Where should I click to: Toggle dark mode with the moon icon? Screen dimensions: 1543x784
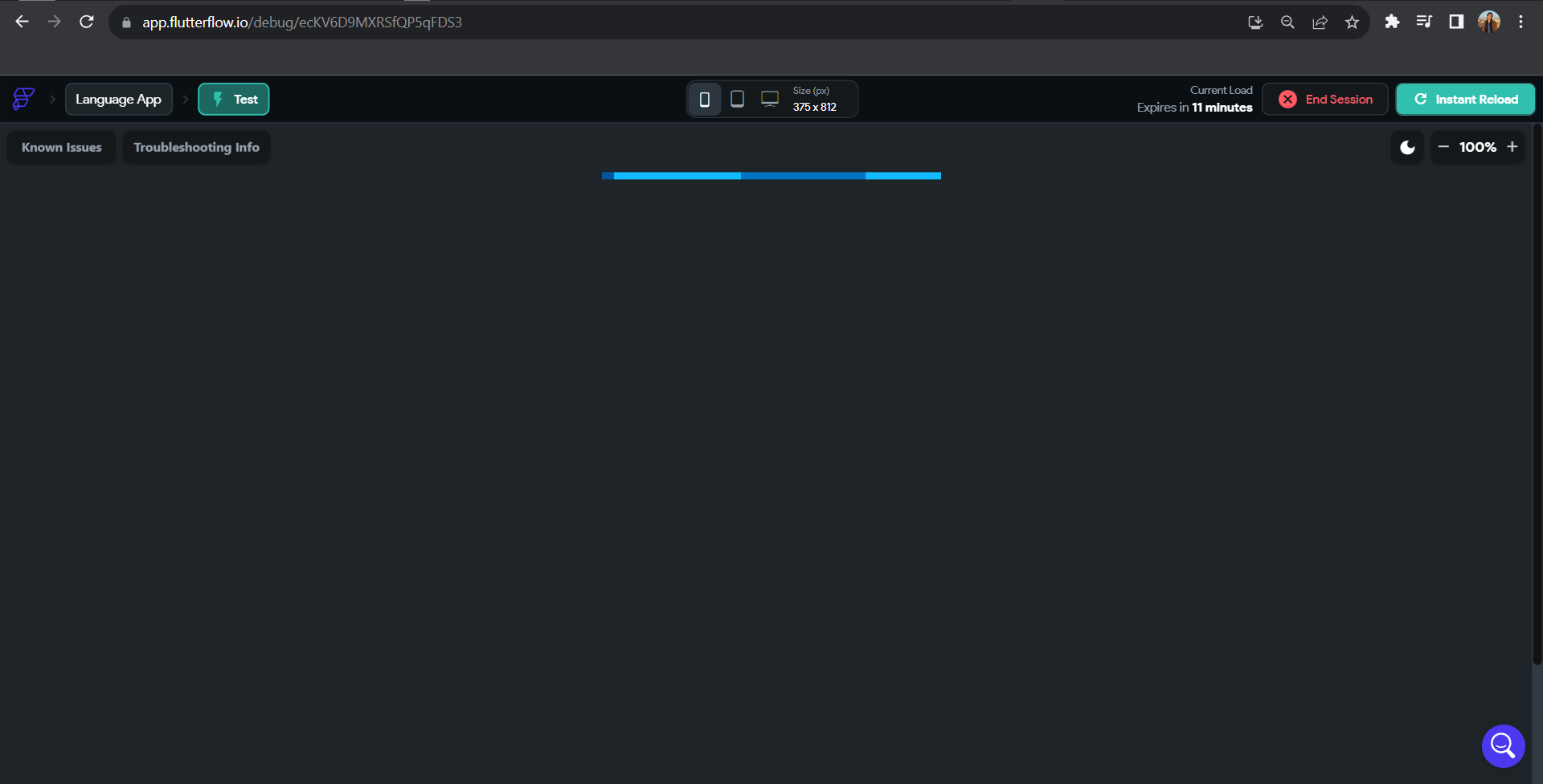1407,147
